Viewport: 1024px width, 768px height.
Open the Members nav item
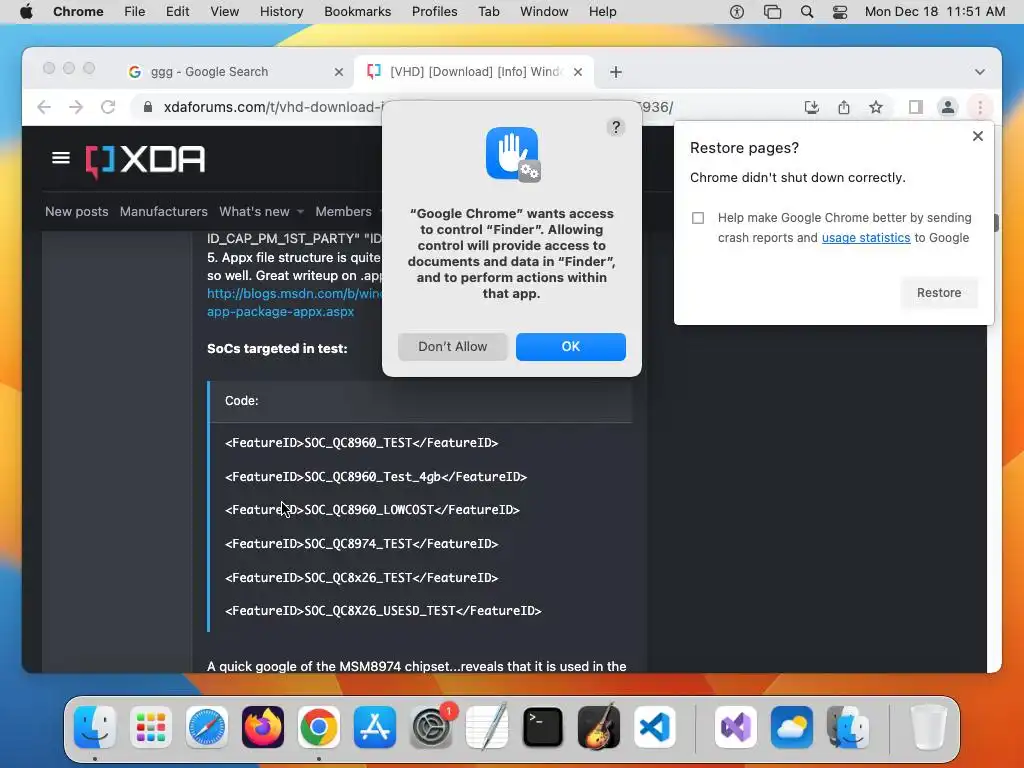click(344, 212)
